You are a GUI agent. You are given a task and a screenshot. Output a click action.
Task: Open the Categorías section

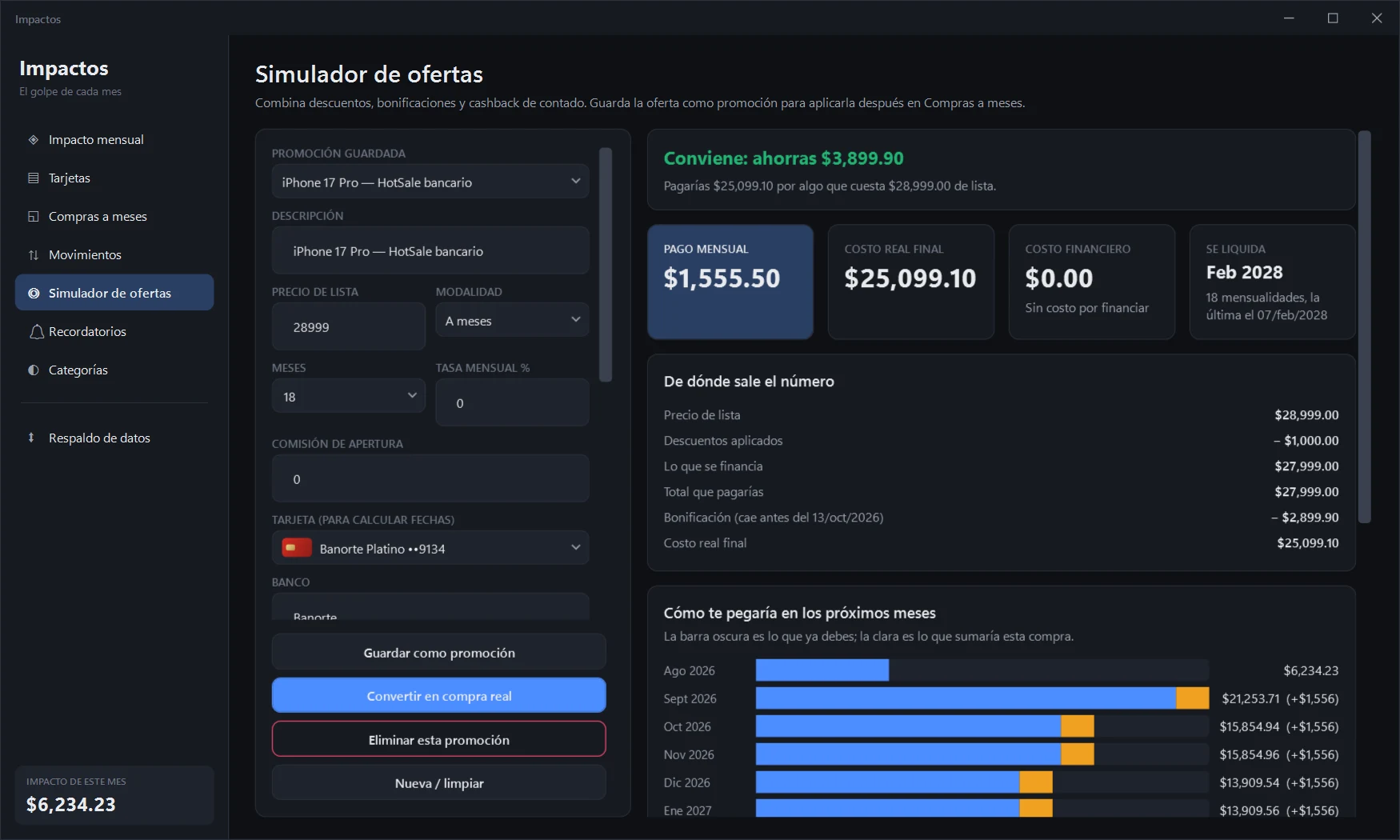point(114,370)
